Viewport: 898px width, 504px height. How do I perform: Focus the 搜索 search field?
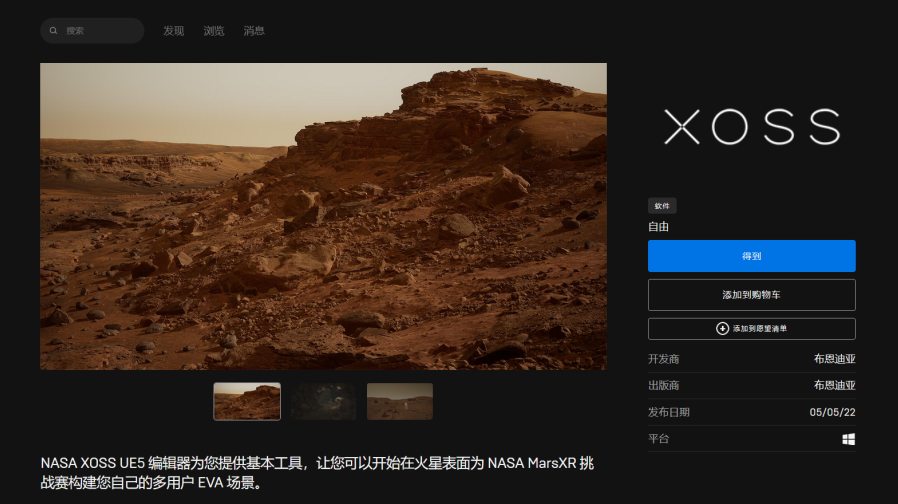tap(92, 31)
